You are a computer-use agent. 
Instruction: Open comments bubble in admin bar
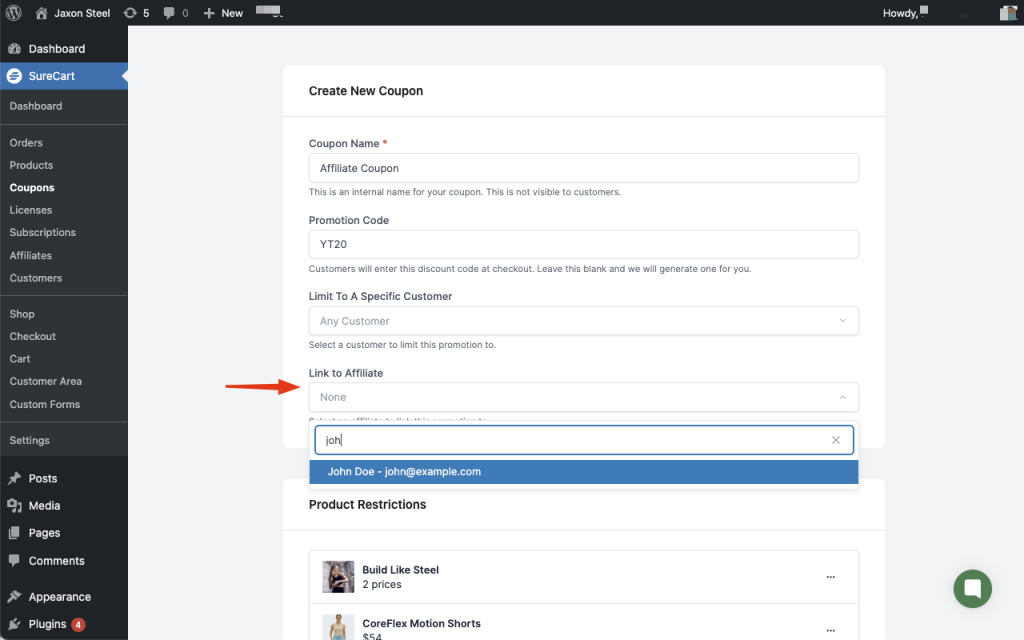click(x=176, y=13)
